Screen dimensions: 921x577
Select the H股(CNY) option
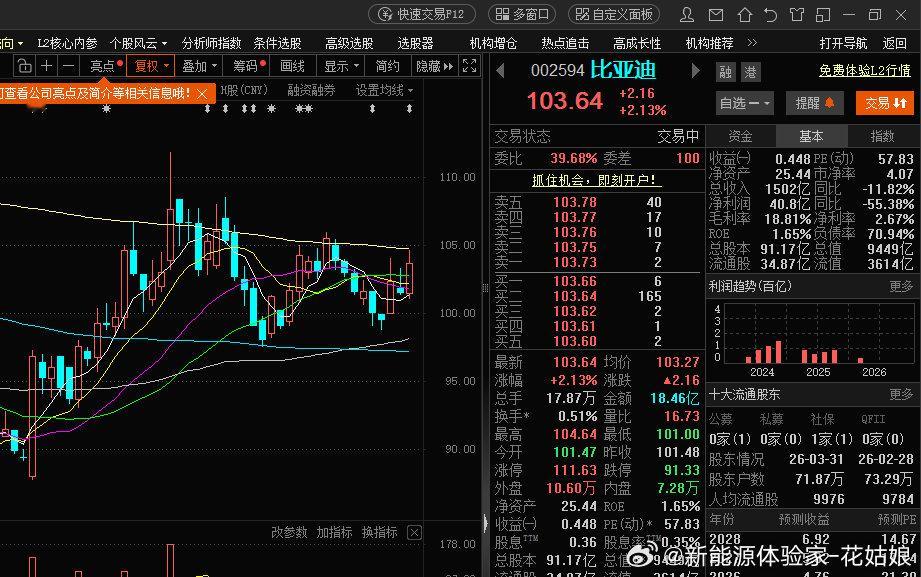click(244, 90)
